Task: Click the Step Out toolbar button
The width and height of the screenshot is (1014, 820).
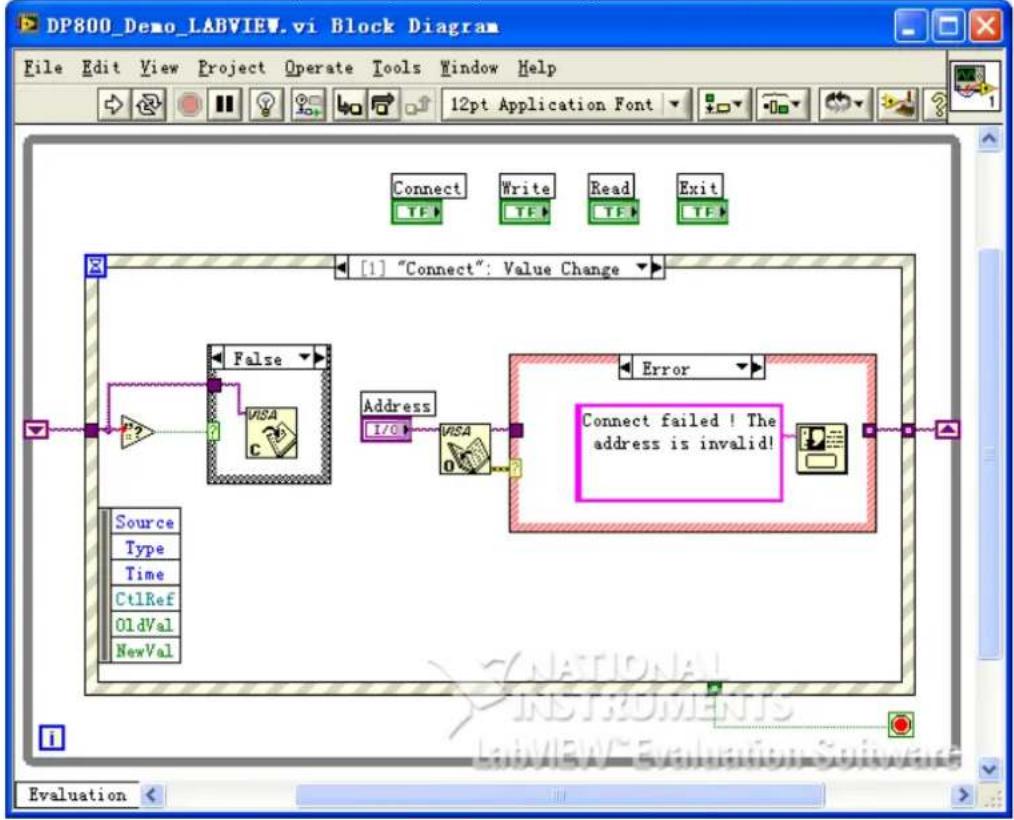Action: click(418, 104)
